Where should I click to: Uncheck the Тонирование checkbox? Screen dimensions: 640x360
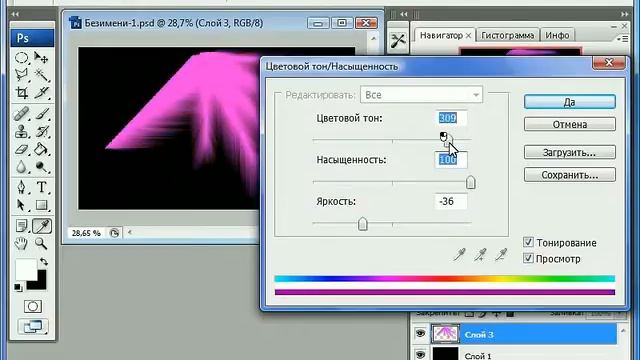528,242
